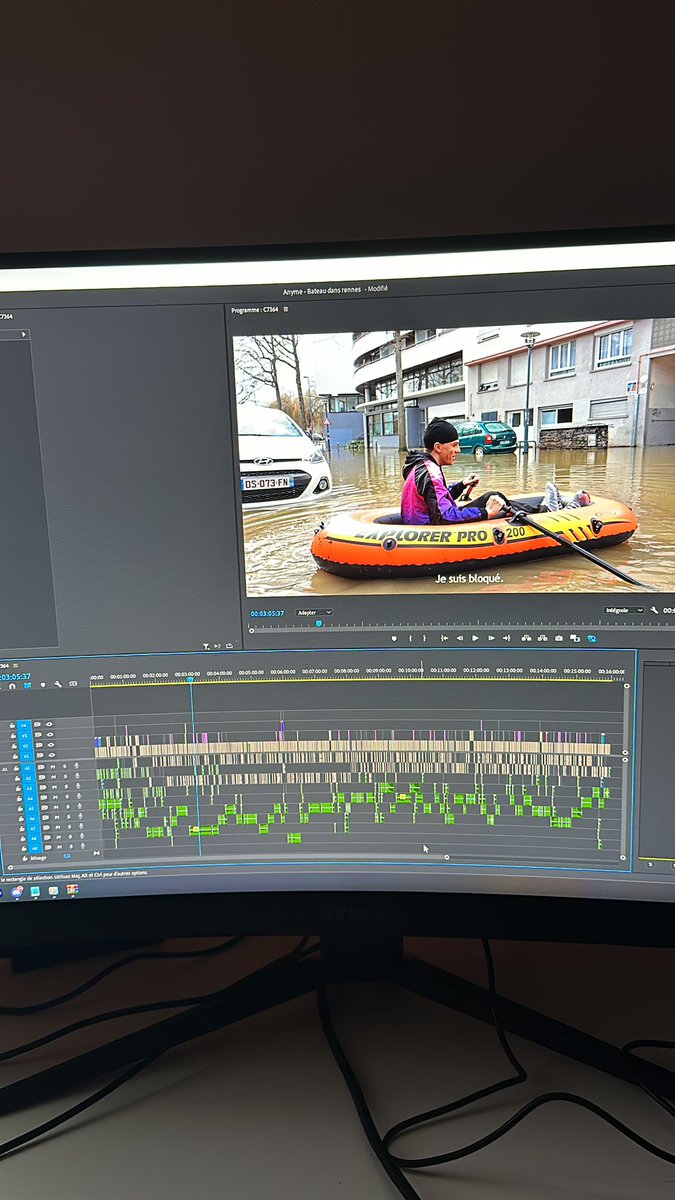Solo audio track A6
The image size is (675, 1200).
pos(69,817)
